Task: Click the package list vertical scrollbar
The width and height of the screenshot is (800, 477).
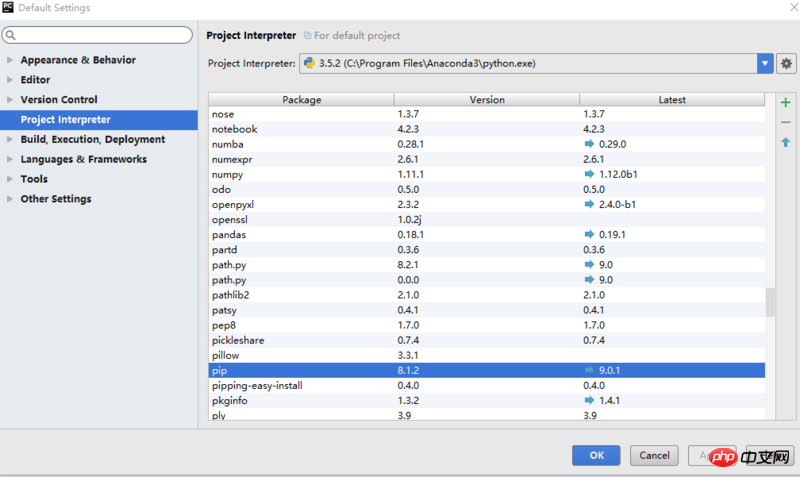Action: (769, 302)
